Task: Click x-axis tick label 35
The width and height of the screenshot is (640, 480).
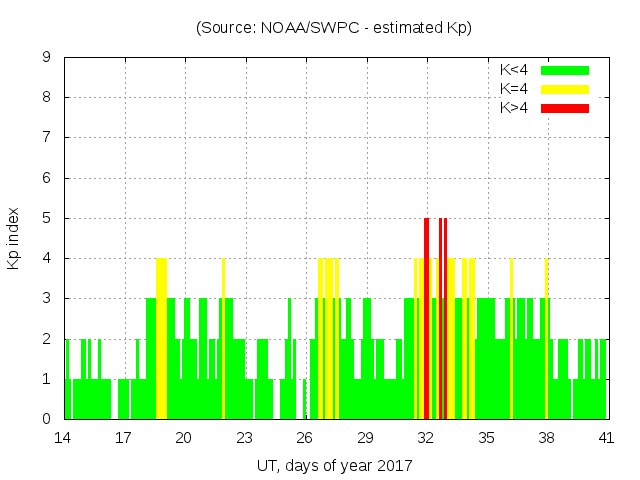Action: (486, 438)
